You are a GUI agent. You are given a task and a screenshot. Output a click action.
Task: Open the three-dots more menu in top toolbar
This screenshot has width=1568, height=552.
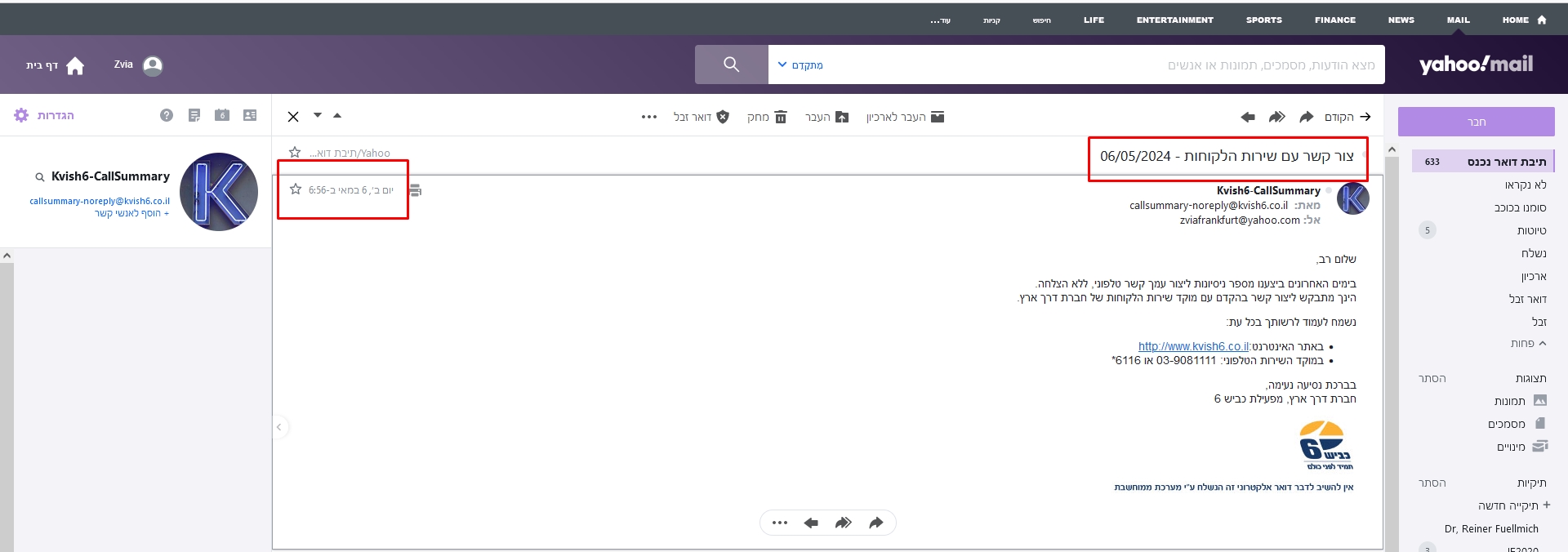pyautogui.click(x=649, y=117)
